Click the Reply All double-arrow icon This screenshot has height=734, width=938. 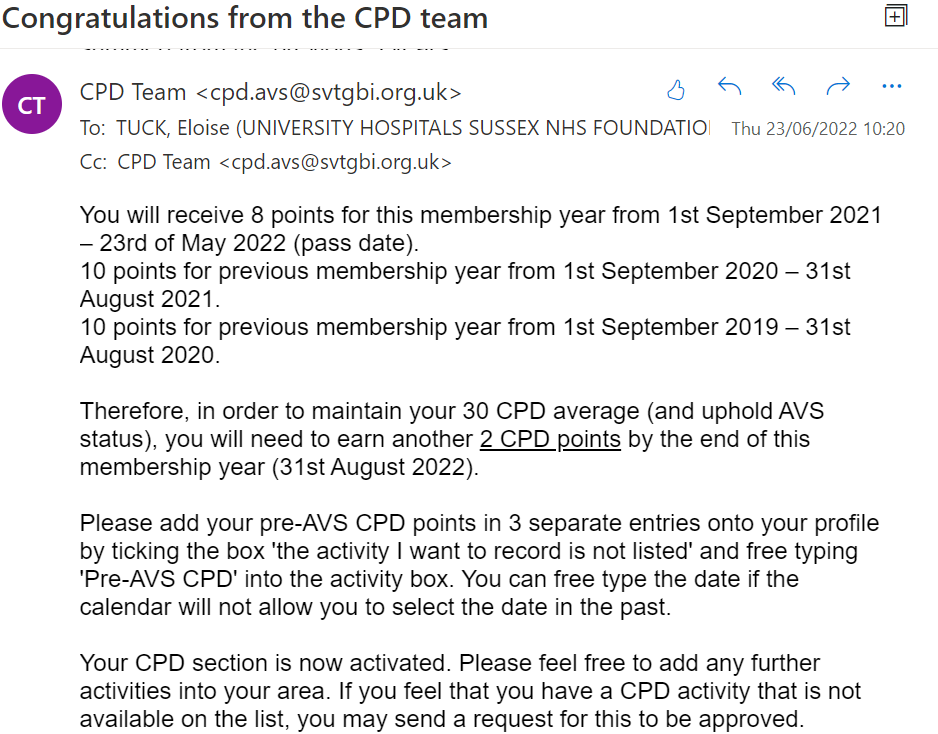click(784, 88)
